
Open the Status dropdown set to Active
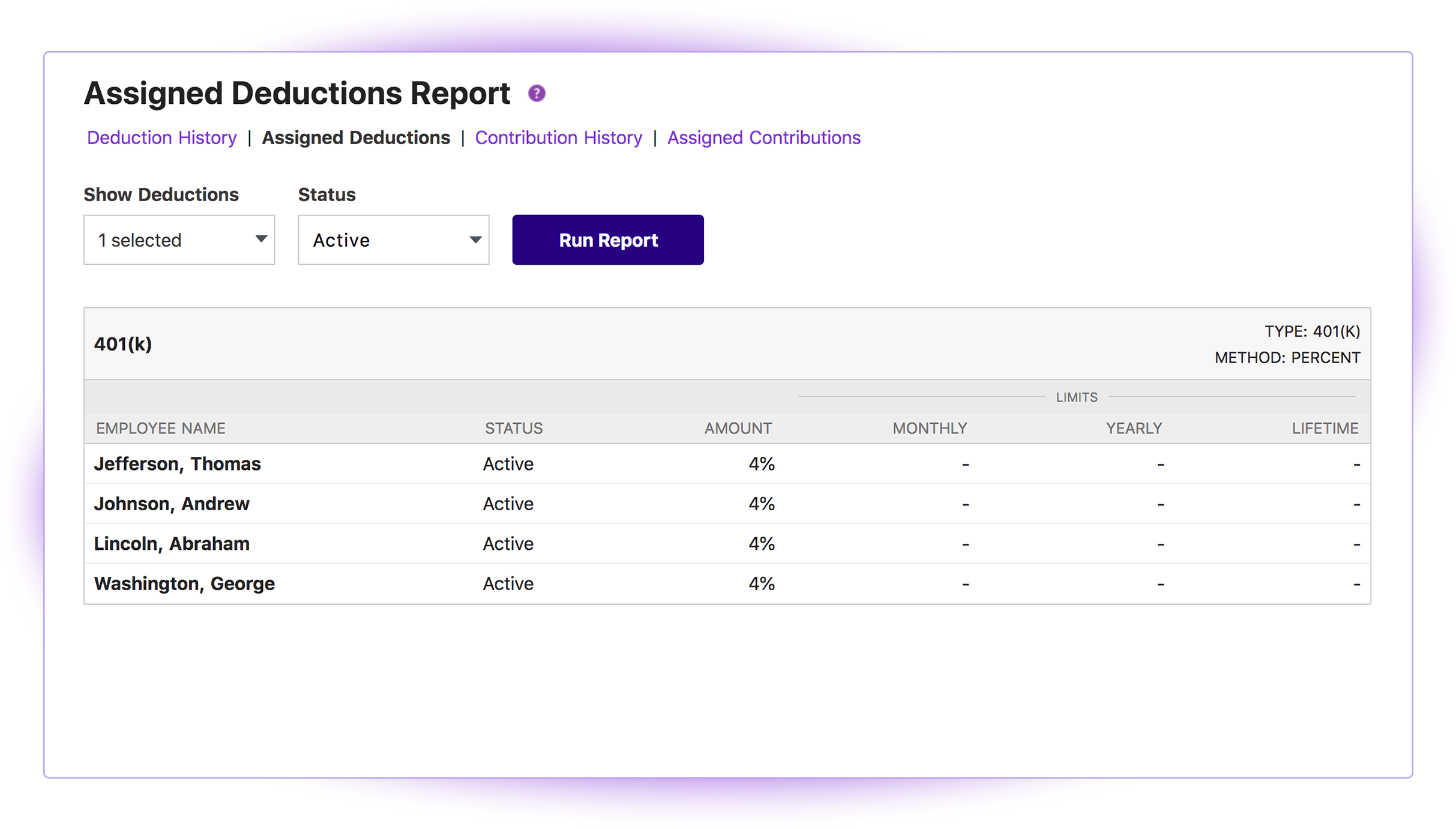pyautogui.click(x=394, y=240)
